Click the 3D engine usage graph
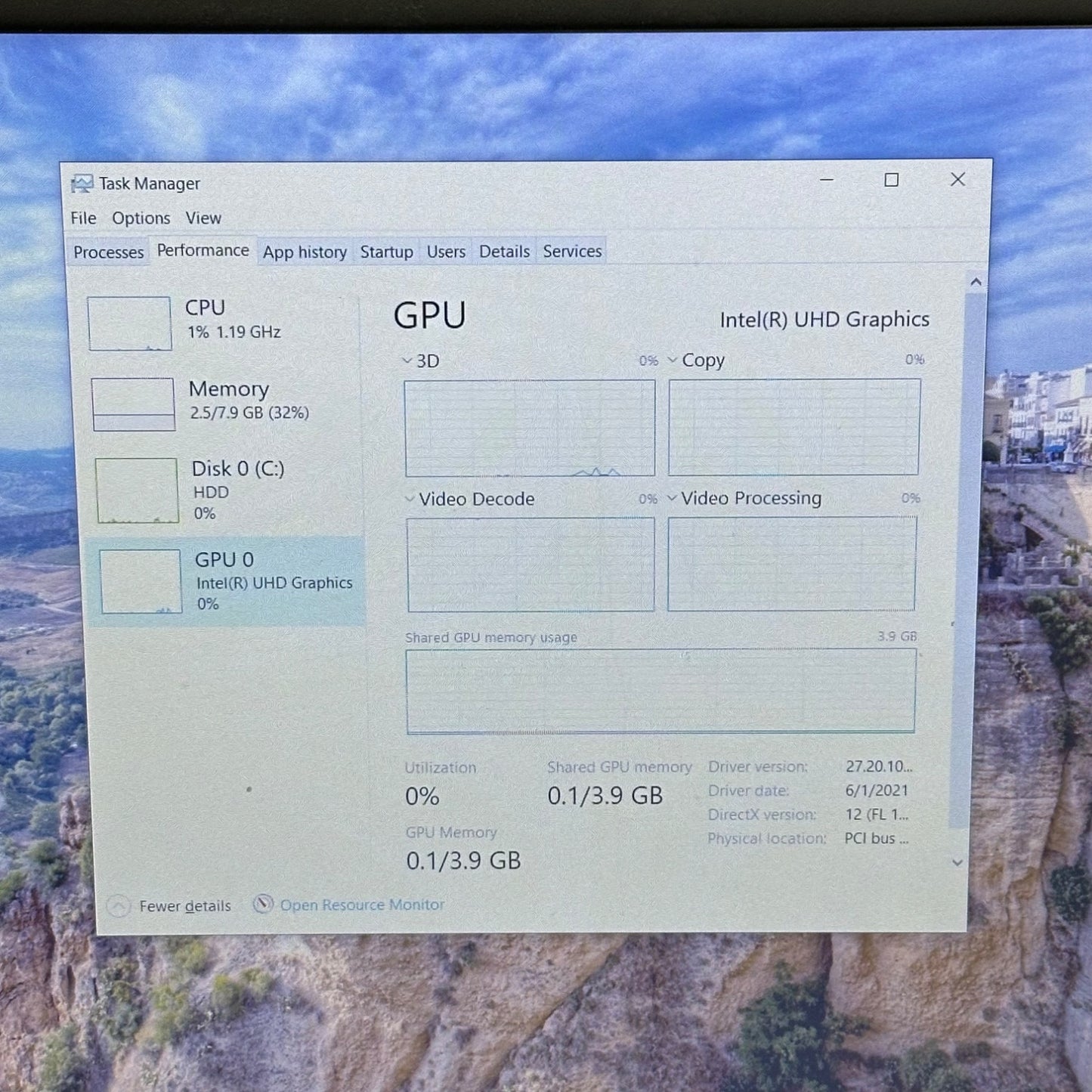This screenshot has width=1092, height=1092. pyautogui.click(x=530, y=428)
